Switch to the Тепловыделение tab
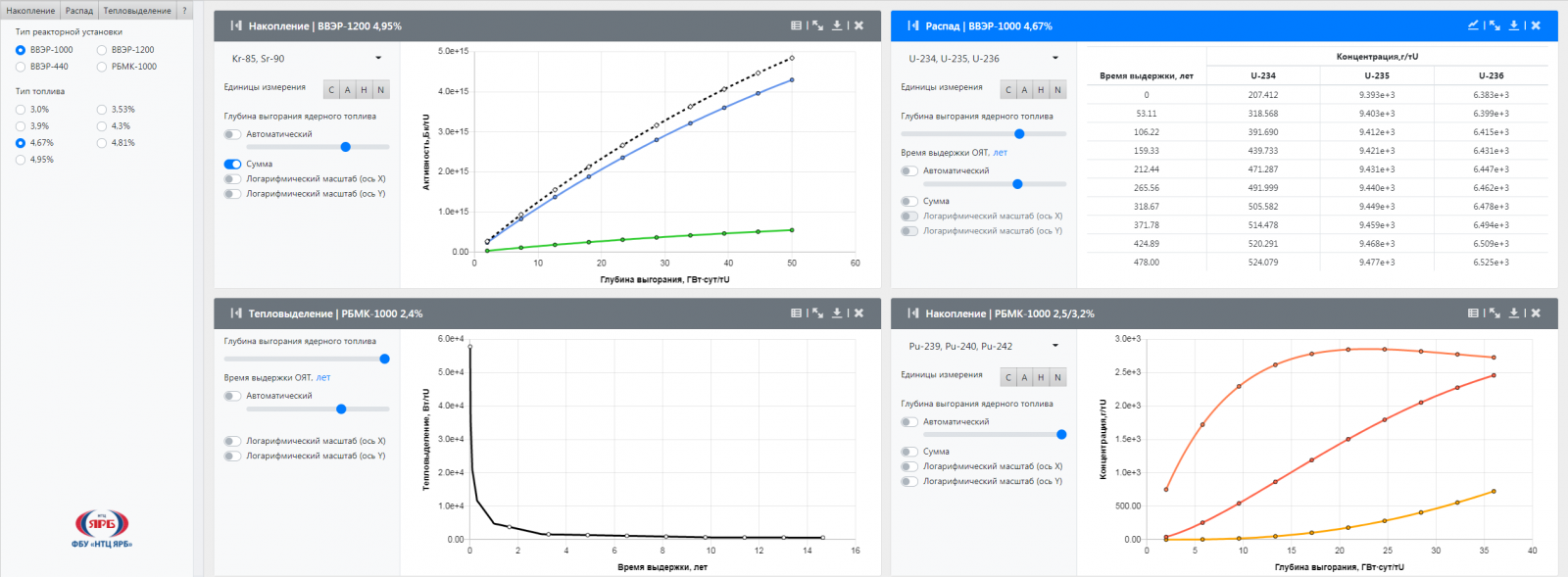1568x577 pixels. [x=137, y=11]
